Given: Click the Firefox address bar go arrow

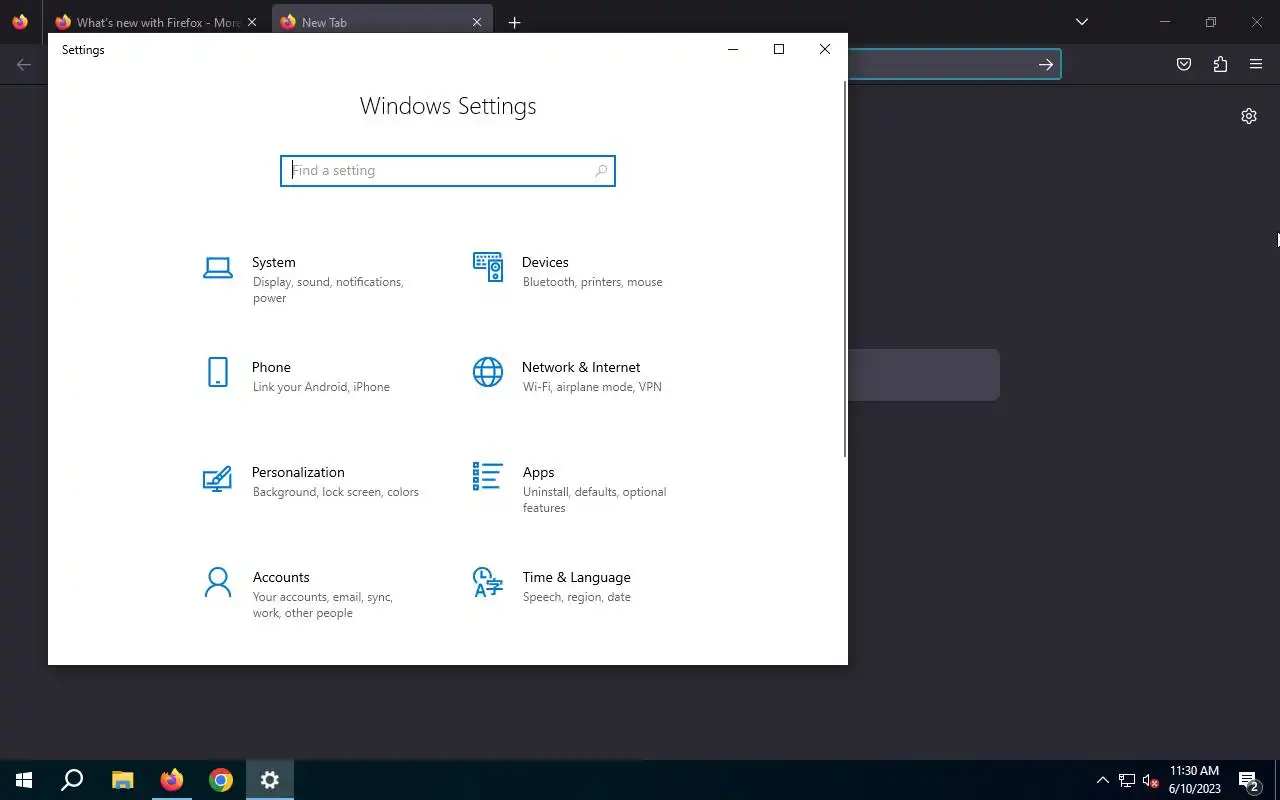Looking at the screenshot, I should [x=1045, y=64].
